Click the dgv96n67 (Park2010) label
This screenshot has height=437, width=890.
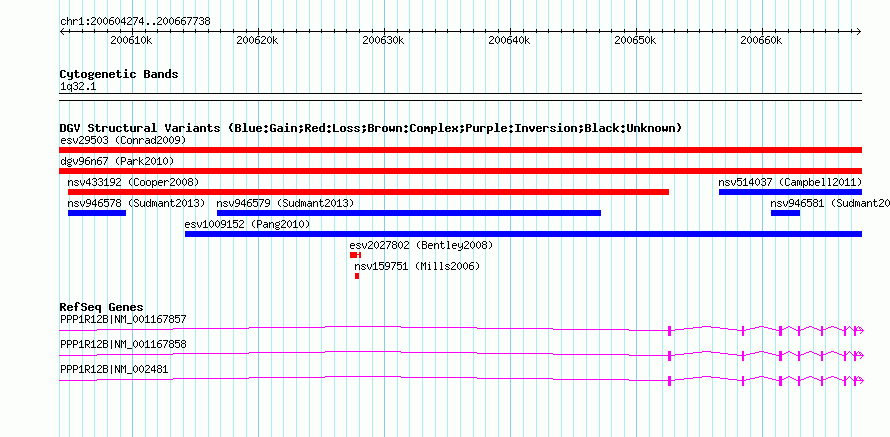117,161
